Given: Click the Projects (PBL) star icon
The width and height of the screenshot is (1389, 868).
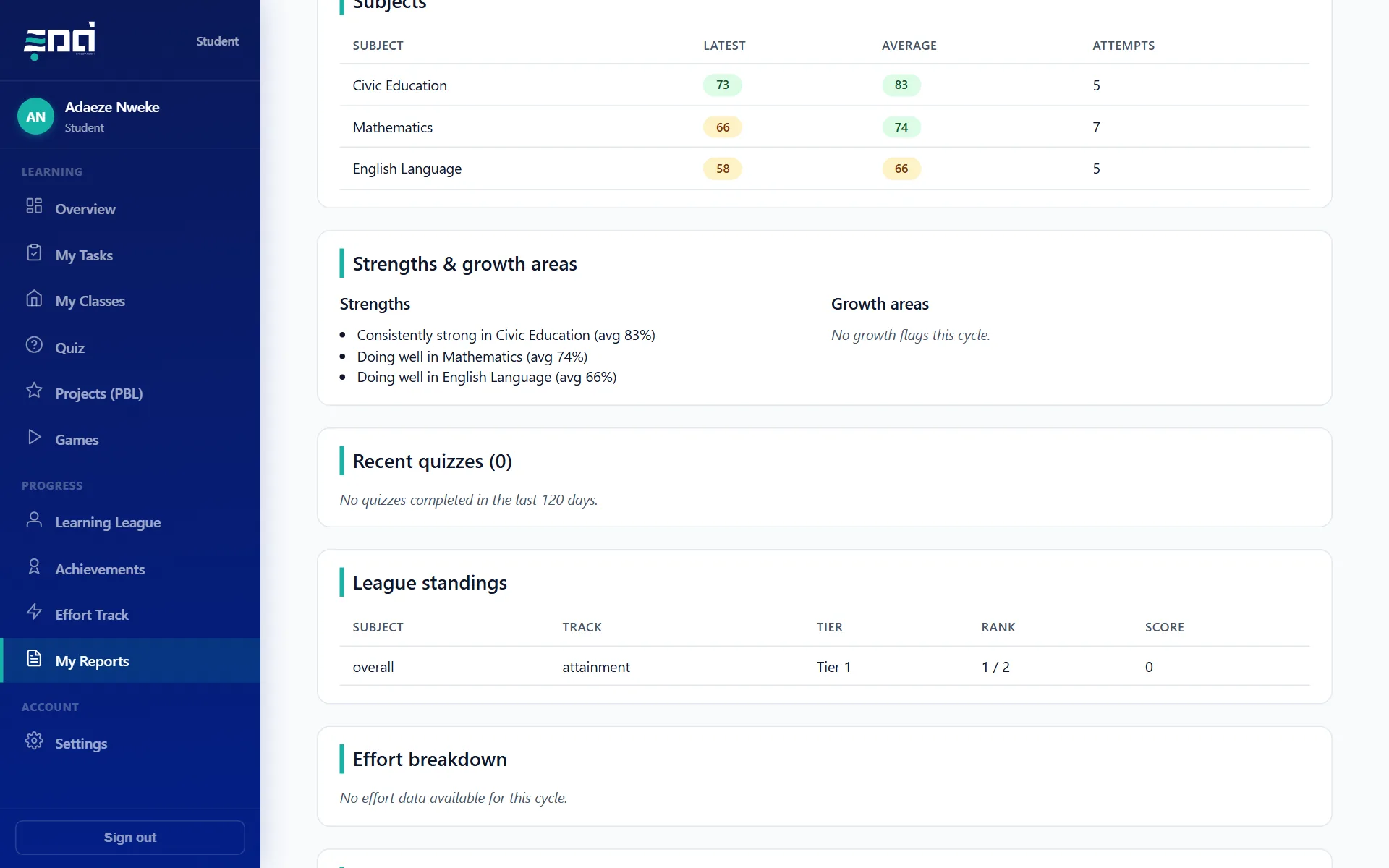Looking at the screenshot, I should click(x=34, y=391).
